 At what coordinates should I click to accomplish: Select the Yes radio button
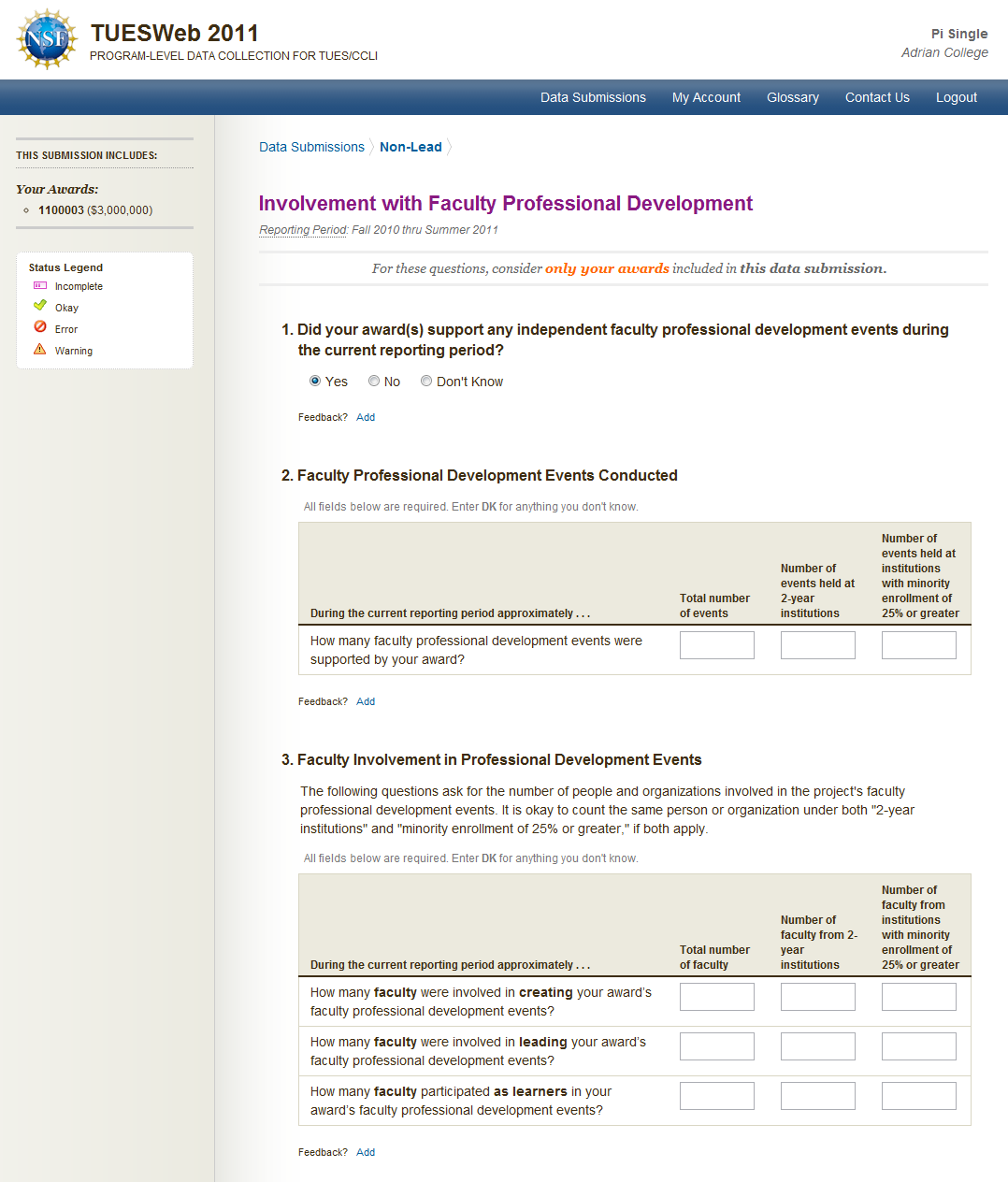(x=315, y=382)
